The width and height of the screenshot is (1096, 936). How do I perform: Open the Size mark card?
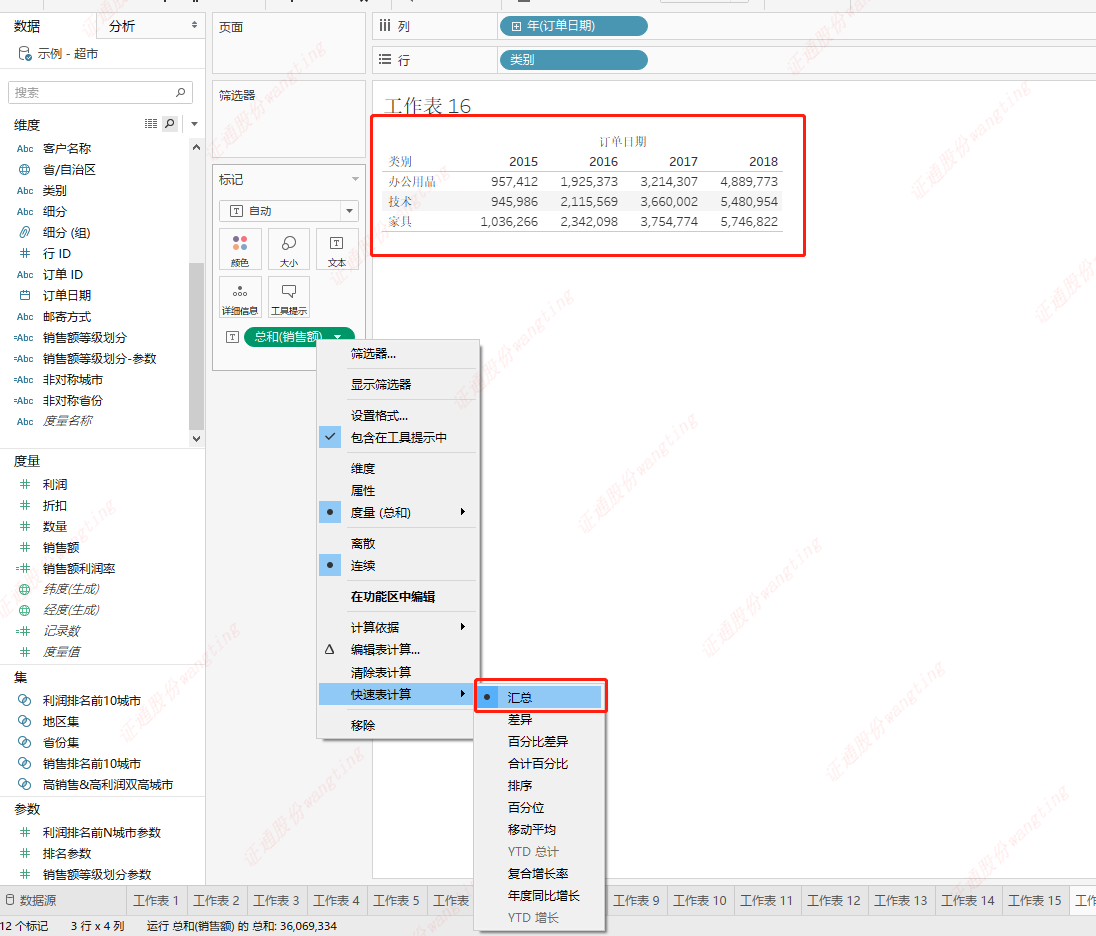point(289,250)
